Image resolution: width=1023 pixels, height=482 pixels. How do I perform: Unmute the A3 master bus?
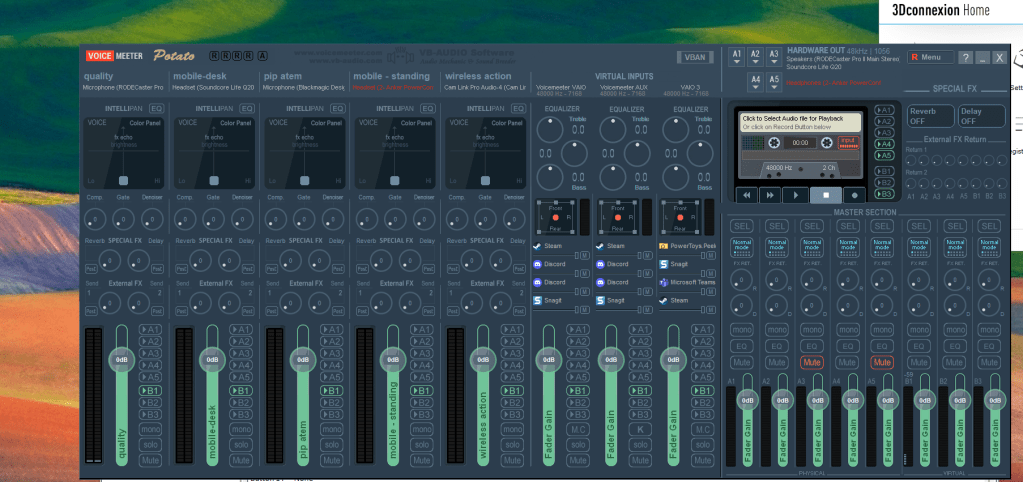[812, 362]
